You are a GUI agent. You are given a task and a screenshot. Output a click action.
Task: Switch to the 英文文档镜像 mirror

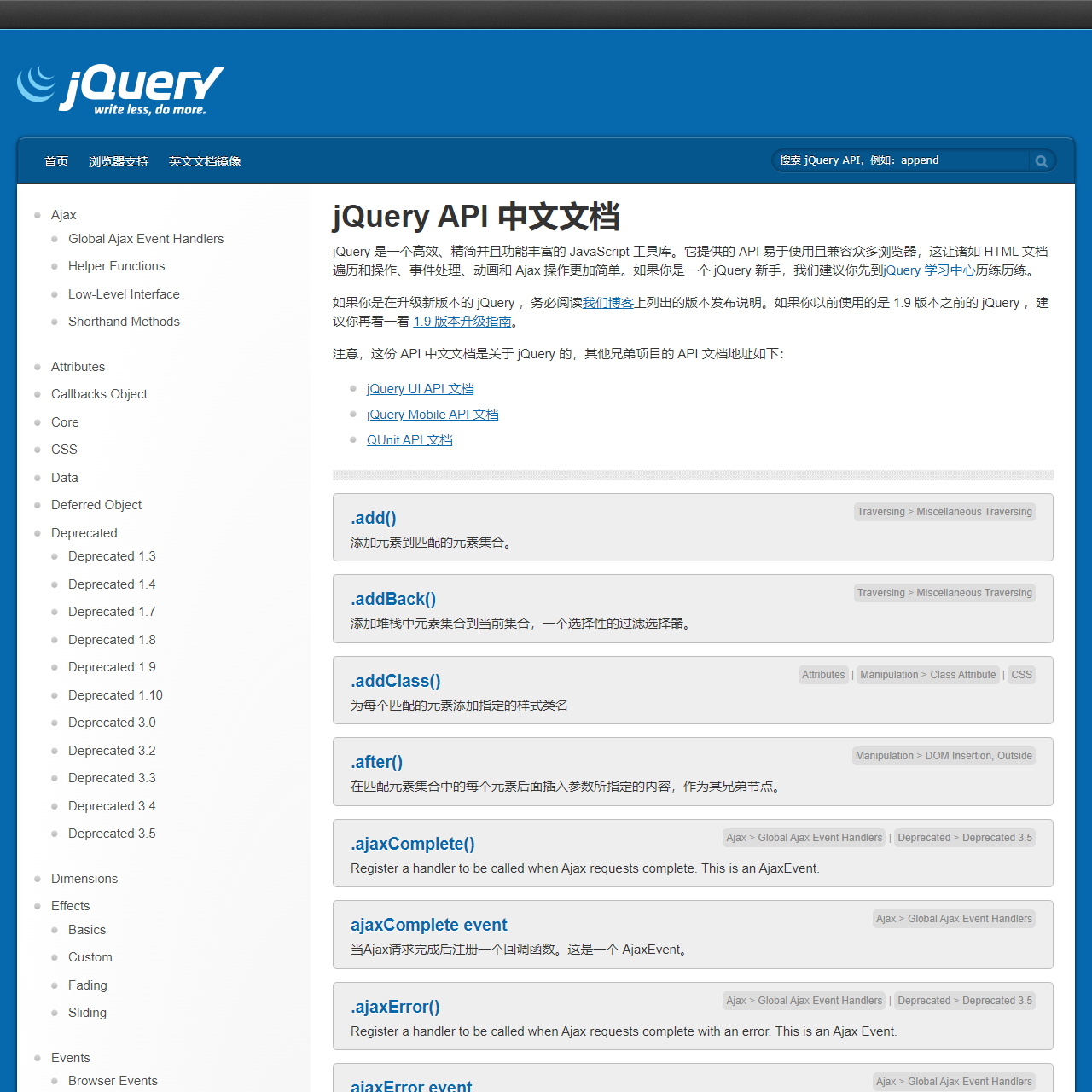click(204, 161)
